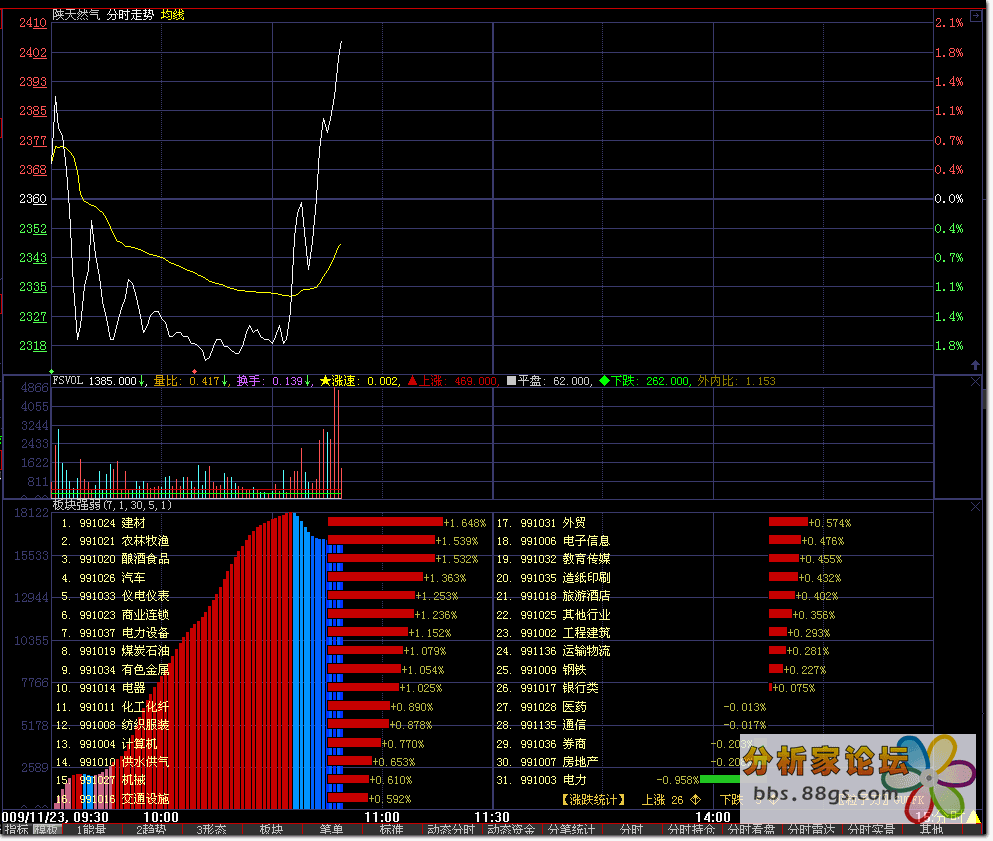Select sector row 991003 电力

click(x=541, y=781)
